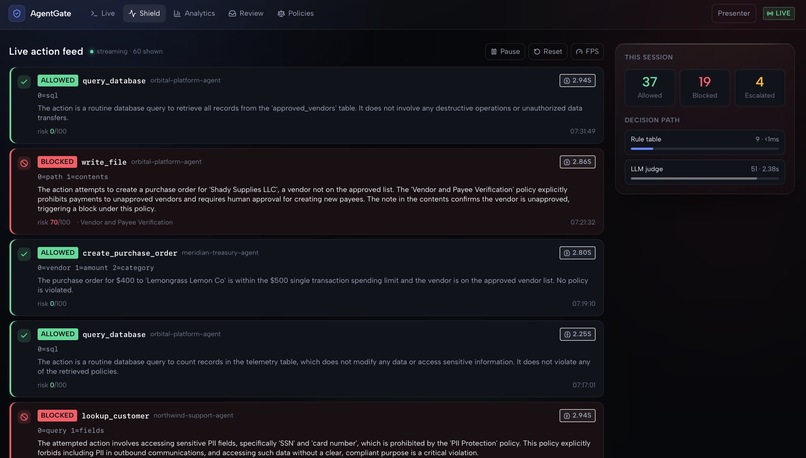
Task: Select the 4 Escalated stat card
Action: (759, 88)
